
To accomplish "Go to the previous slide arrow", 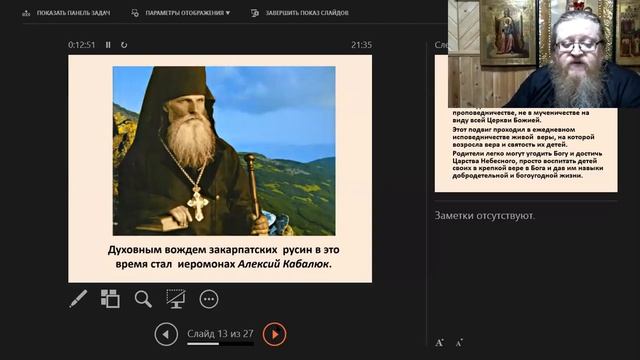I will 166,334.
